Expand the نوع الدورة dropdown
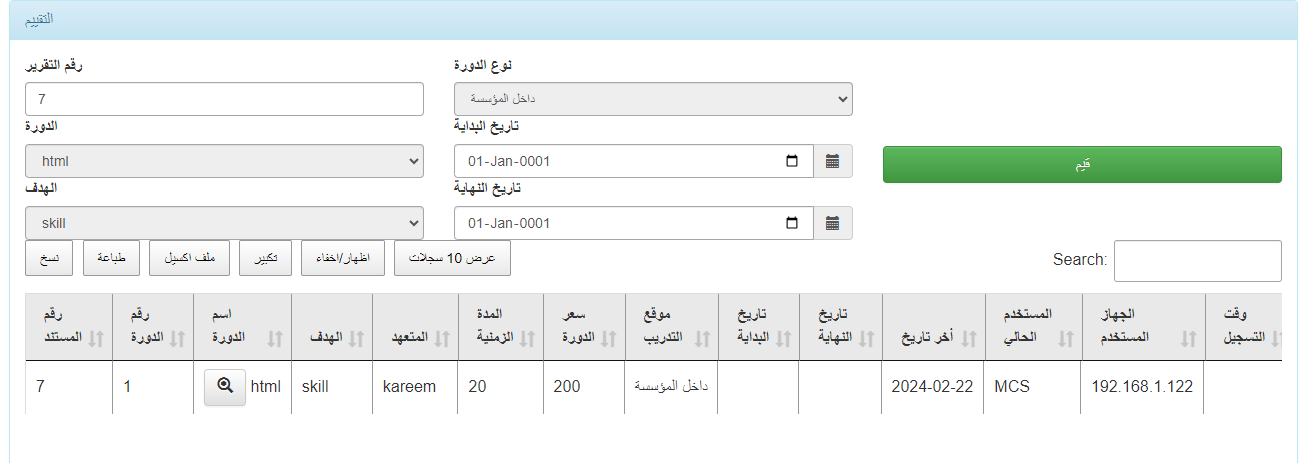This screenshot has width=1314, height=463. point(653,99)
